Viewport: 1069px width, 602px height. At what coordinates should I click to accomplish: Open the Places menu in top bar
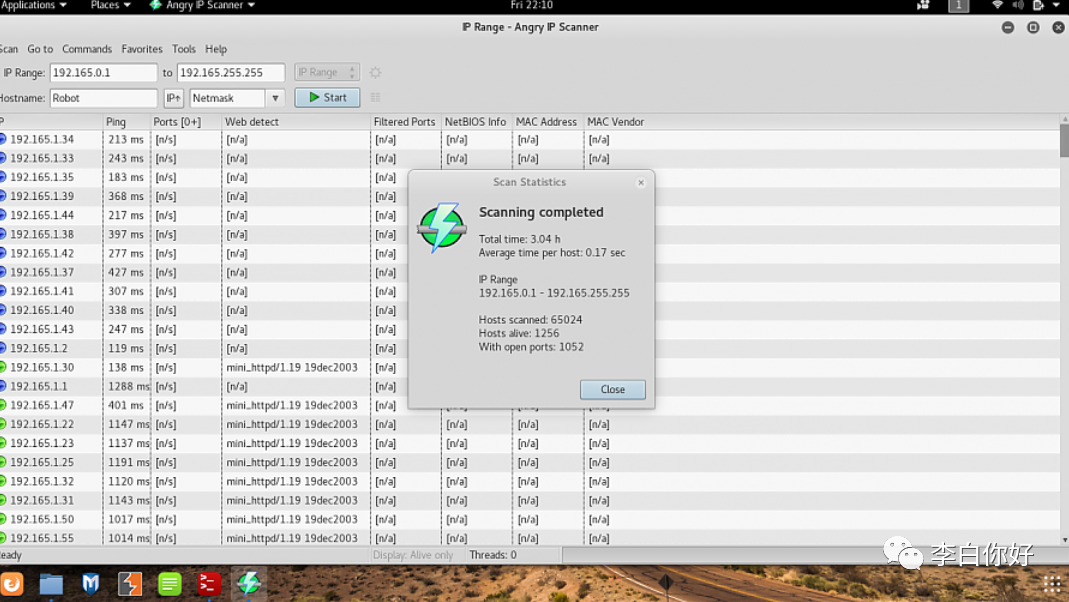coord(110,5)
